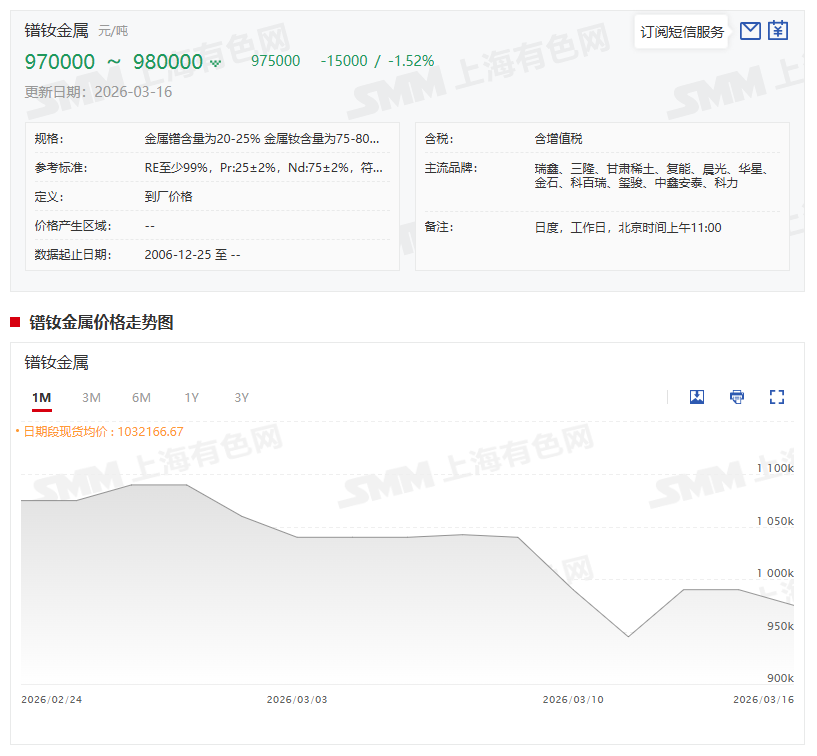Click the envelope email subscription icon

(750, 31)
